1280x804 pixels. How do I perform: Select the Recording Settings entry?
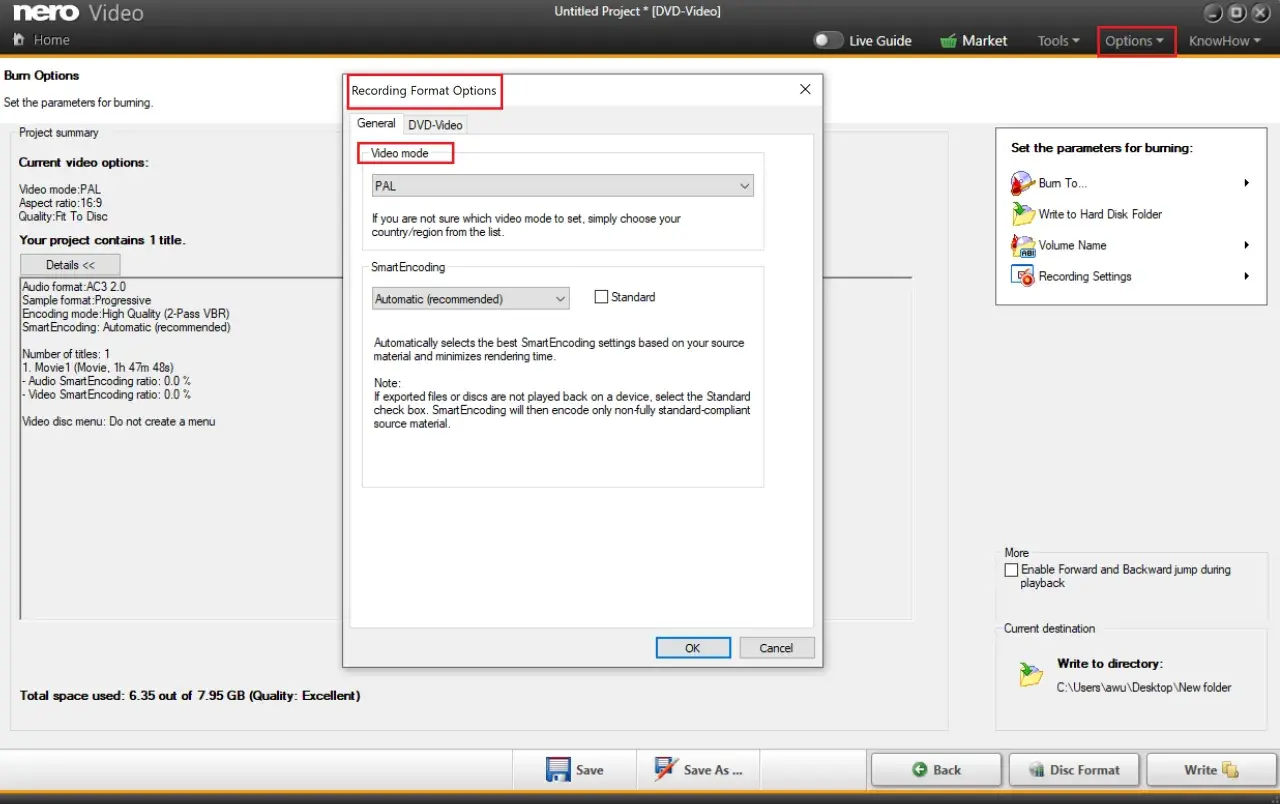(1085, 276)
